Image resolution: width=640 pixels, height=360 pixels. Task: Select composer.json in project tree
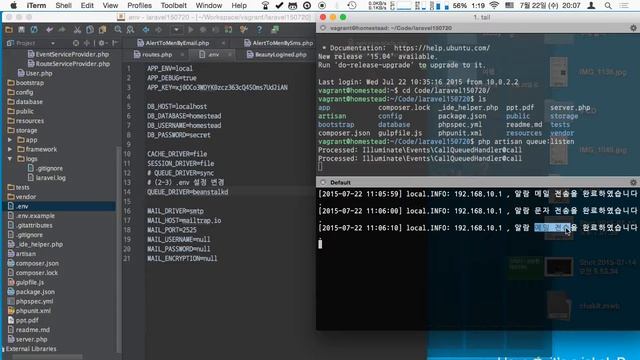(x=33, y=263)
